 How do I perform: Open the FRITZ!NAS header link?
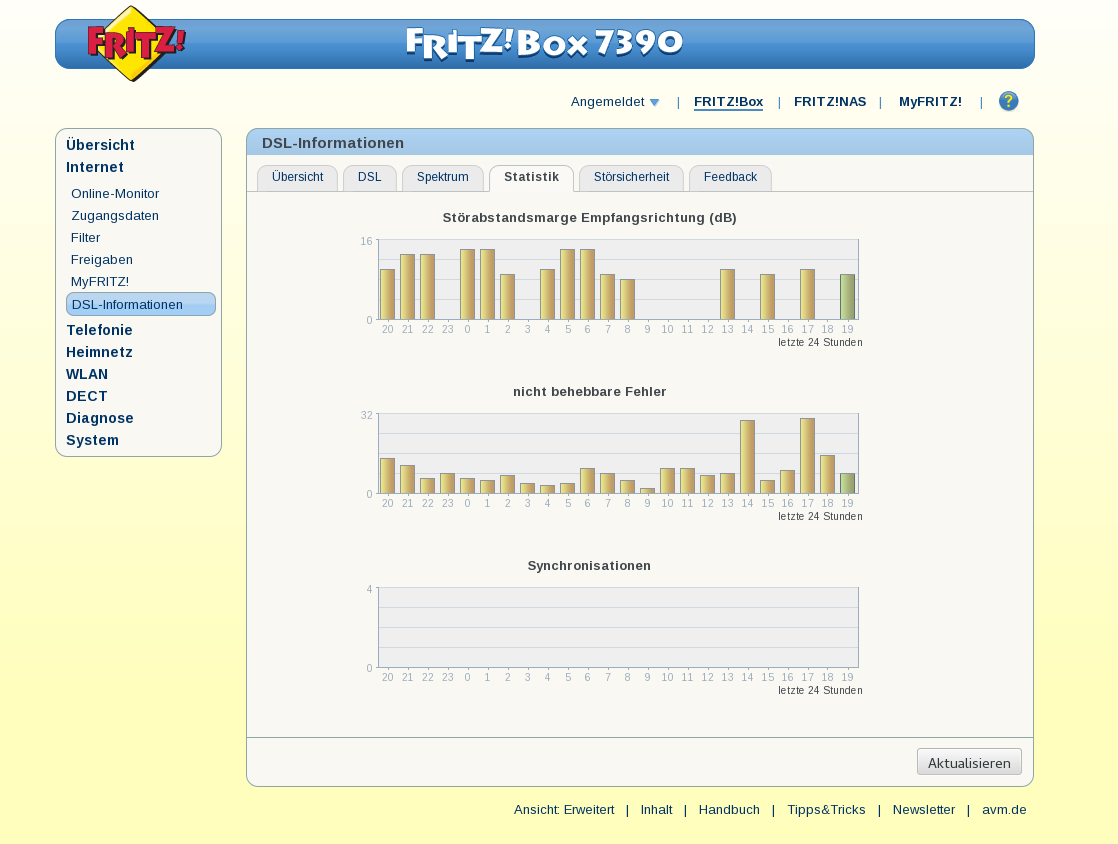830,101
